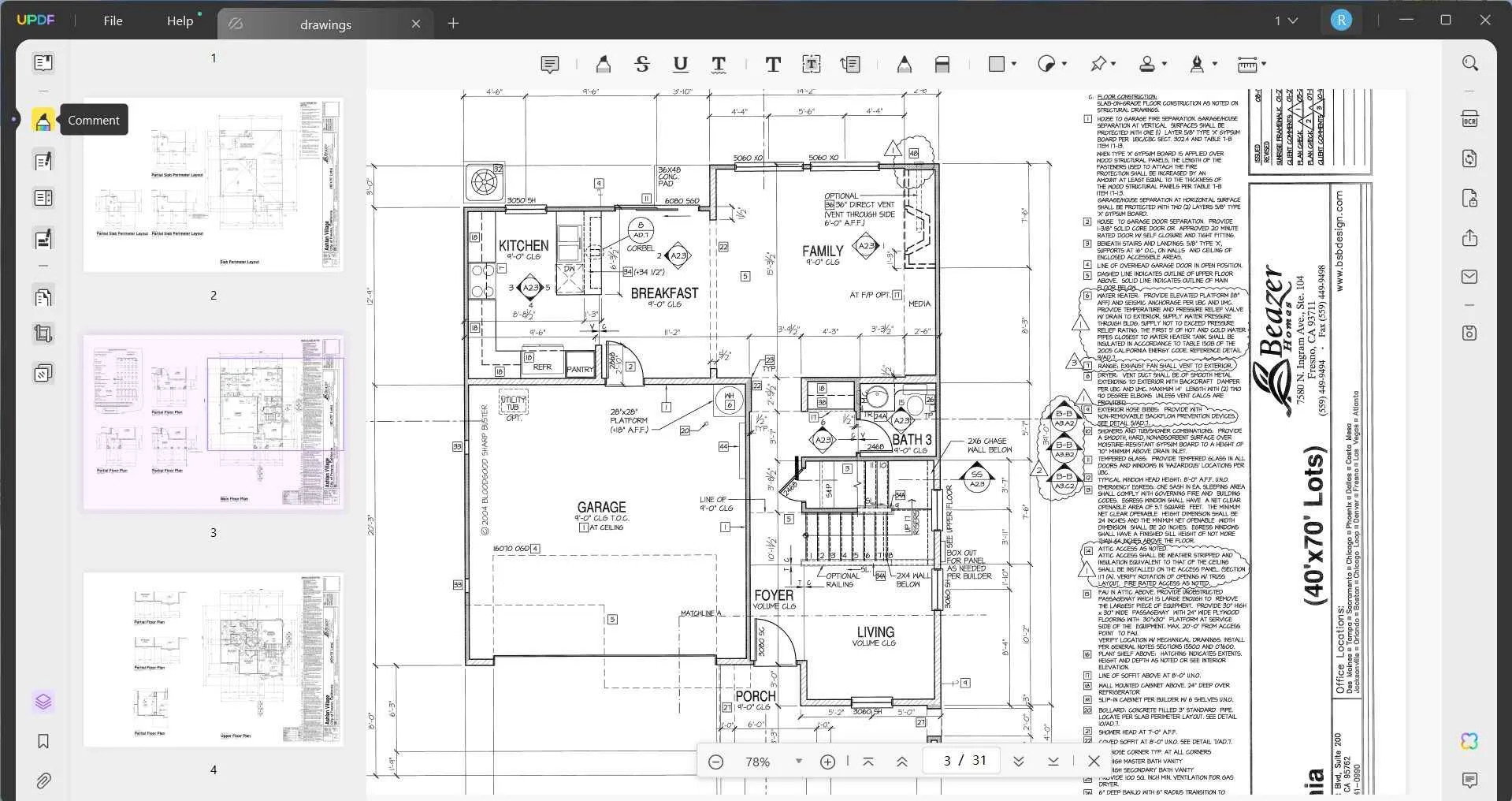Select the Text box tool
Screen dimensions: 1512x801
click(x=812, y=65)
